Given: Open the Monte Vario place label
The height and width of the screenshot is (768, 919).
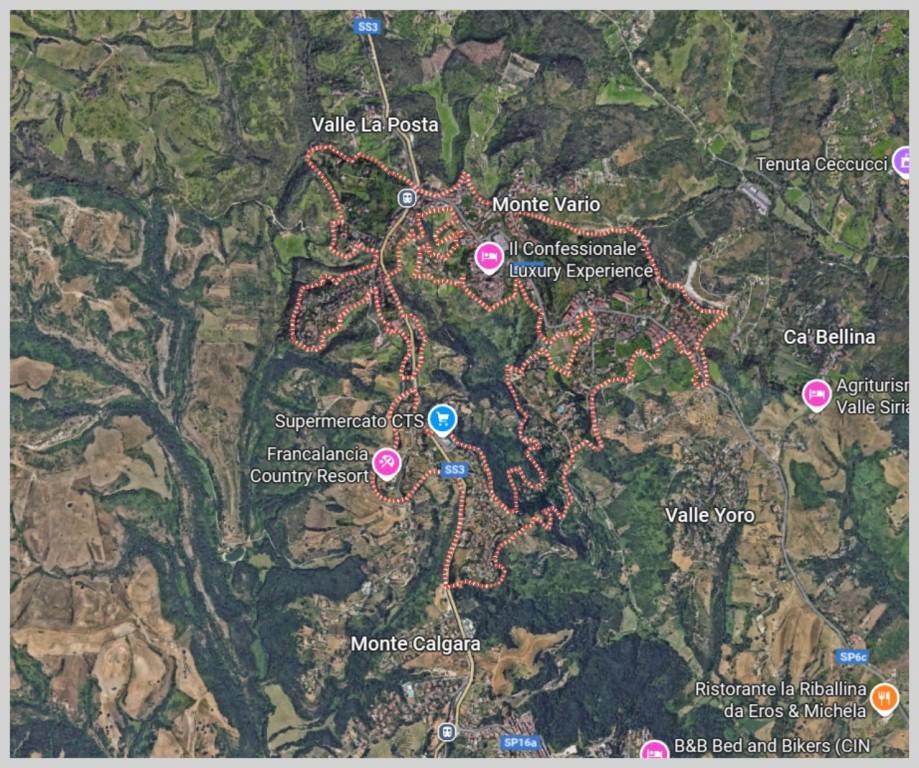Looking at the screenshot, I should (x=546, y=205).
